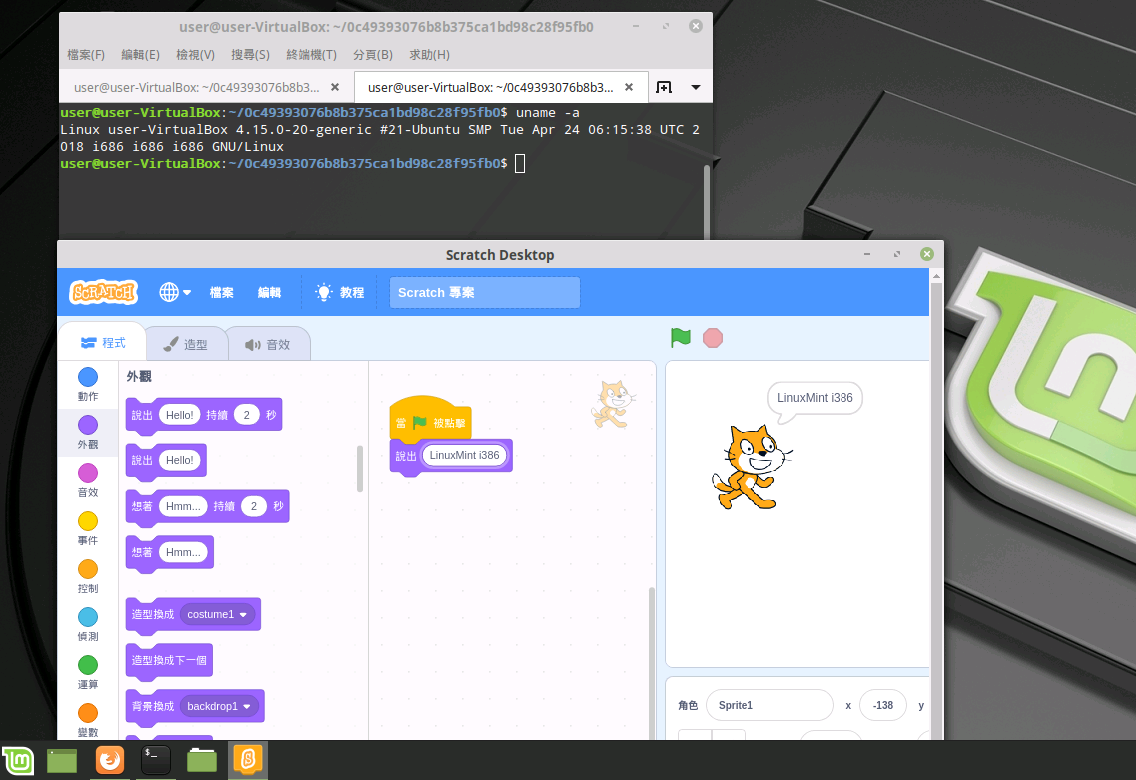Select the 動作 motion category circle

coord(88,377)
